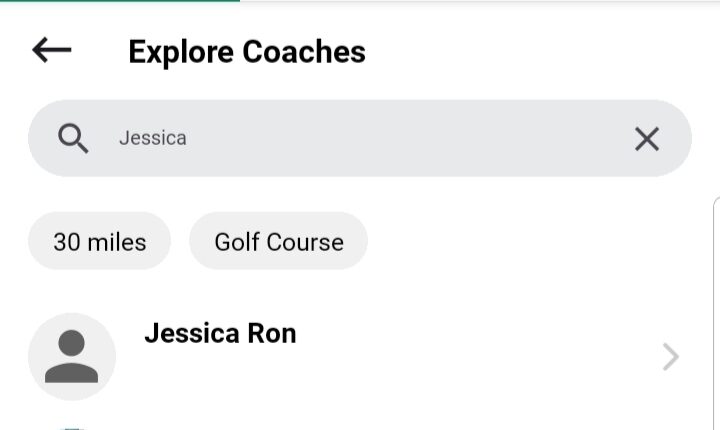Click the magnifying glass search icon

[73, 138]
